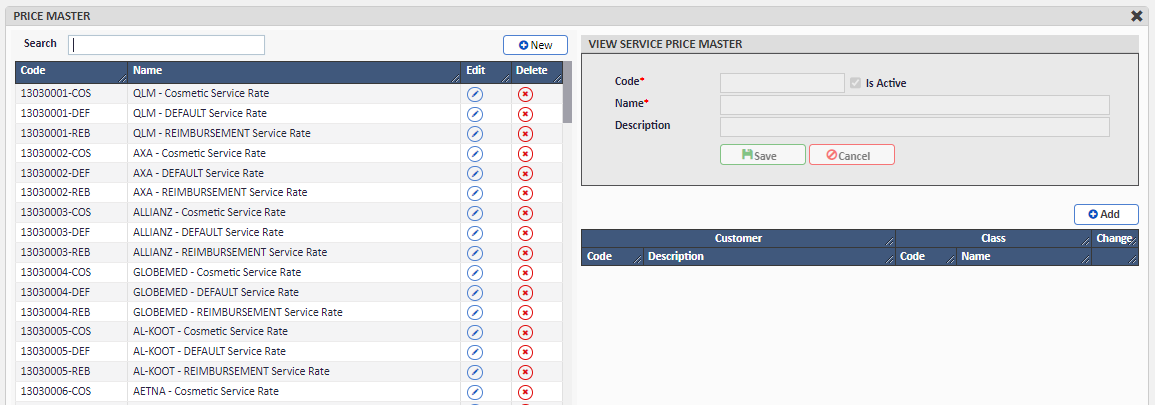Edit AXA - Cosmetic Service Rate
The height and width of the screenshot is (405, 1155).
point(475,154)
